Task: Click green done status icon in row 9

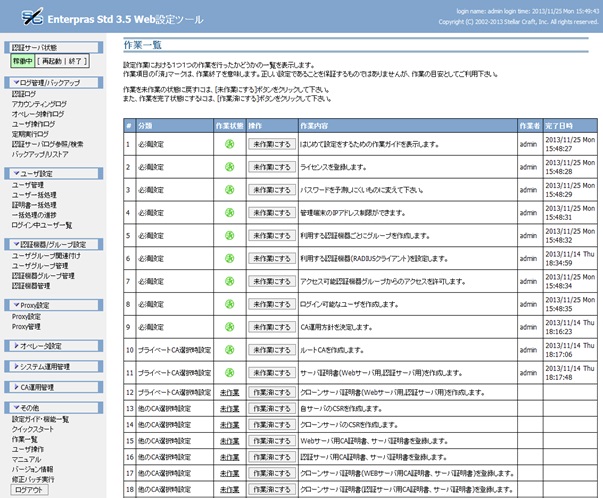Action: pyautogui.click(x=230, y=327)
